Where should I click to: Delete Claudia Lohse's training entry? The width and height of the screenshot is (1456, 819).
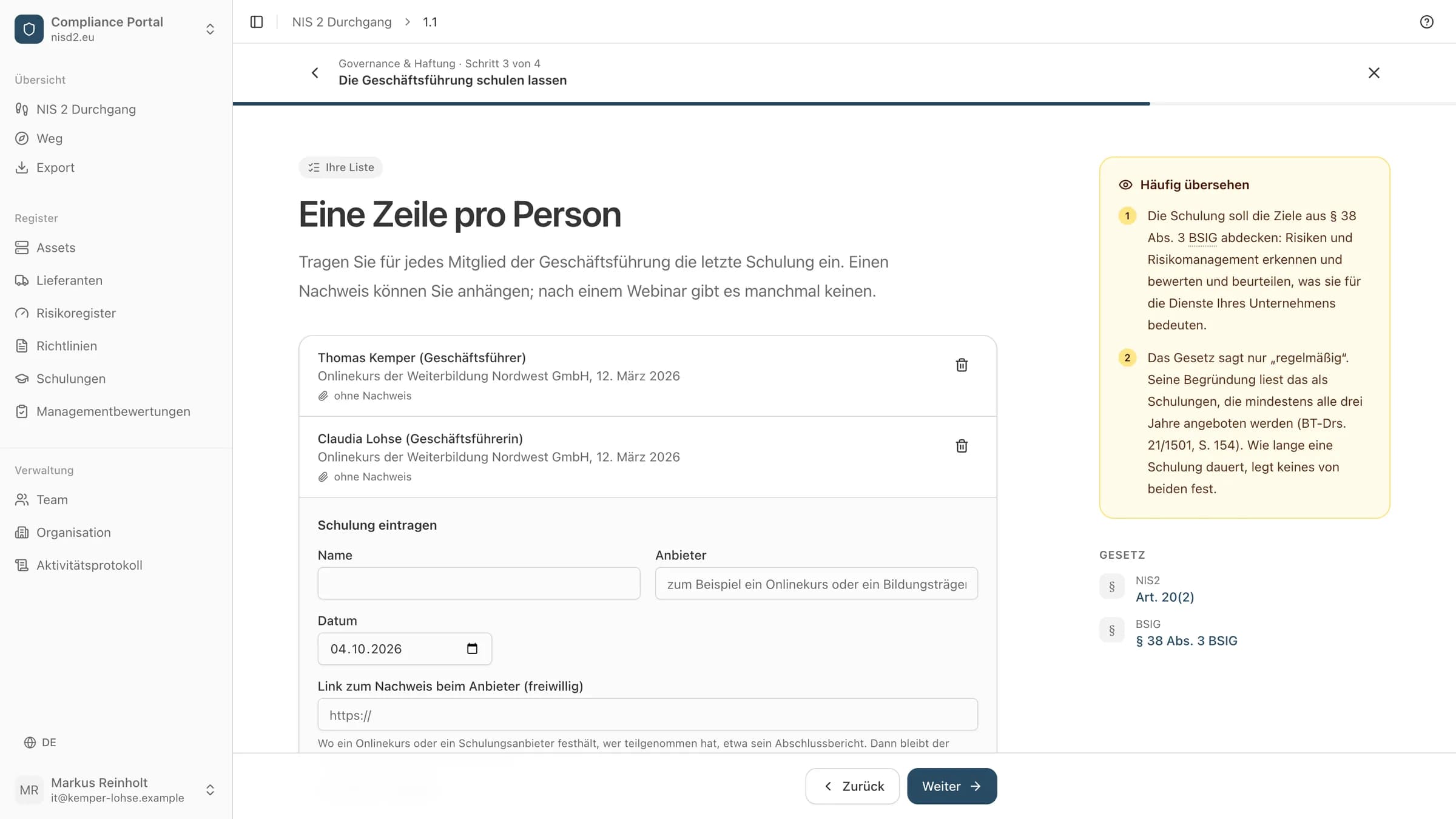point(962,447)
